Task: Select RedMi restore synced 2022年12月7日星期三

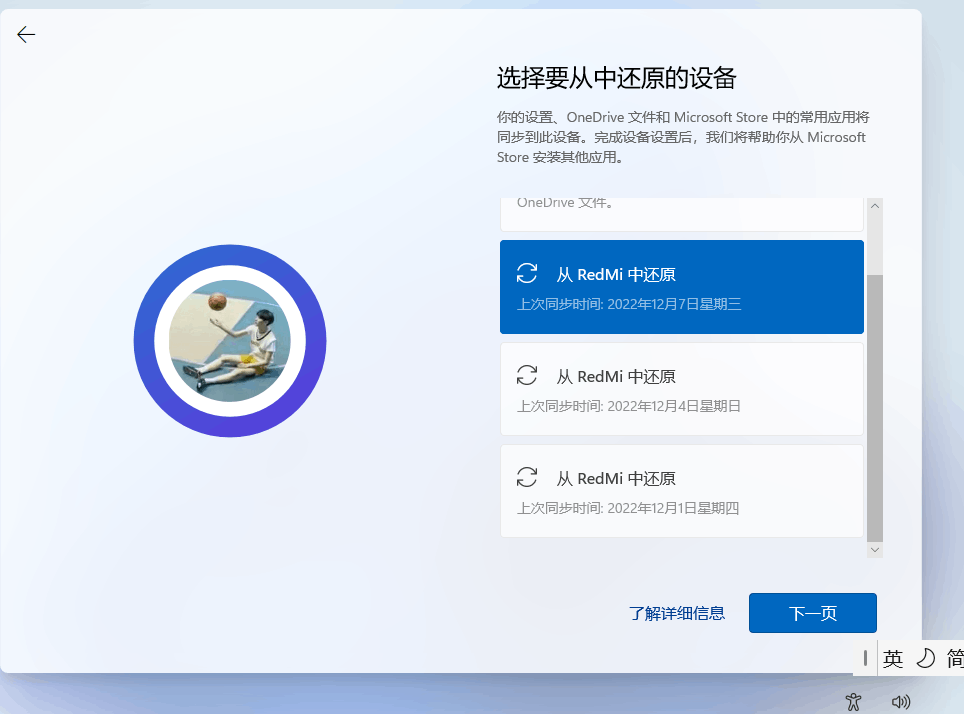Action: click(x=682, y=287)
